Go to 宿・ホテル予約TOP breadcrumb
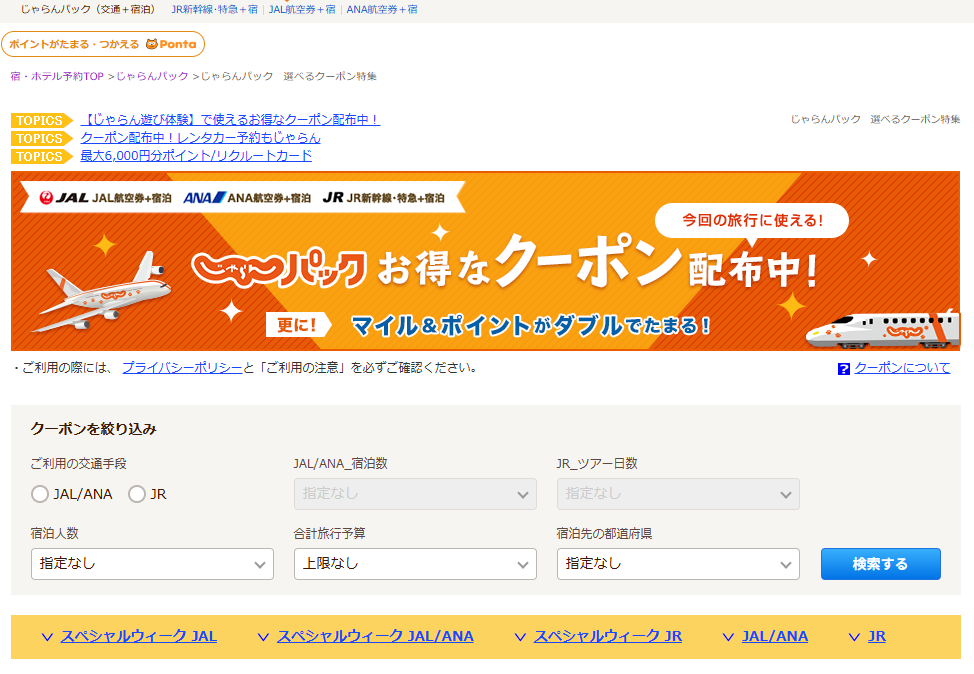This screenshot has height=674, width=974. 57,76
